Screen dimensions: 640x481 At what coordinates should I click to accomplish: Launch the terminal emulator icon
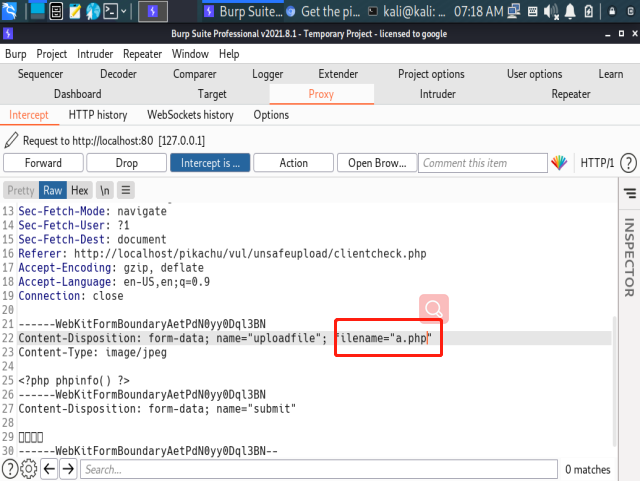(111, 11)
